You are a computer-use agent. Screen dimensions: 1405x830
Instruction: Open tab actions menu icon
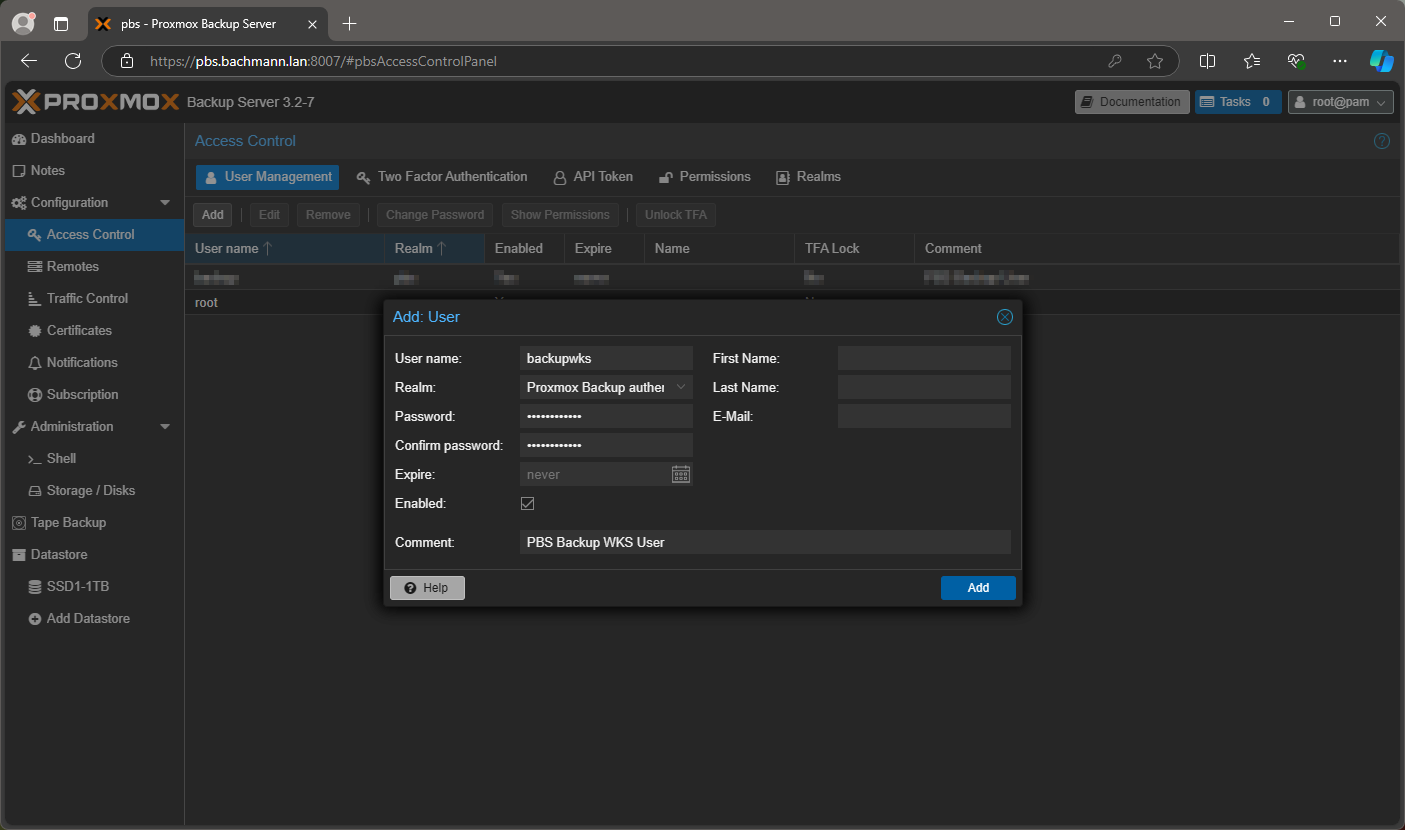[61, 23]
